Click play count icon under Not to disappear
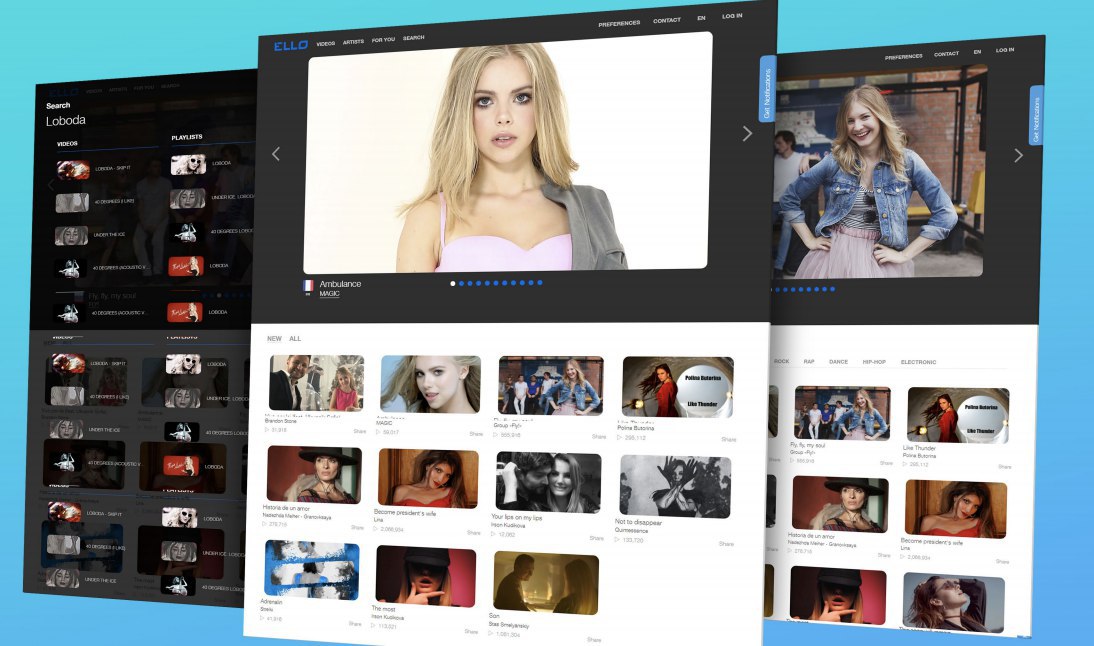 tap(617, 539)
